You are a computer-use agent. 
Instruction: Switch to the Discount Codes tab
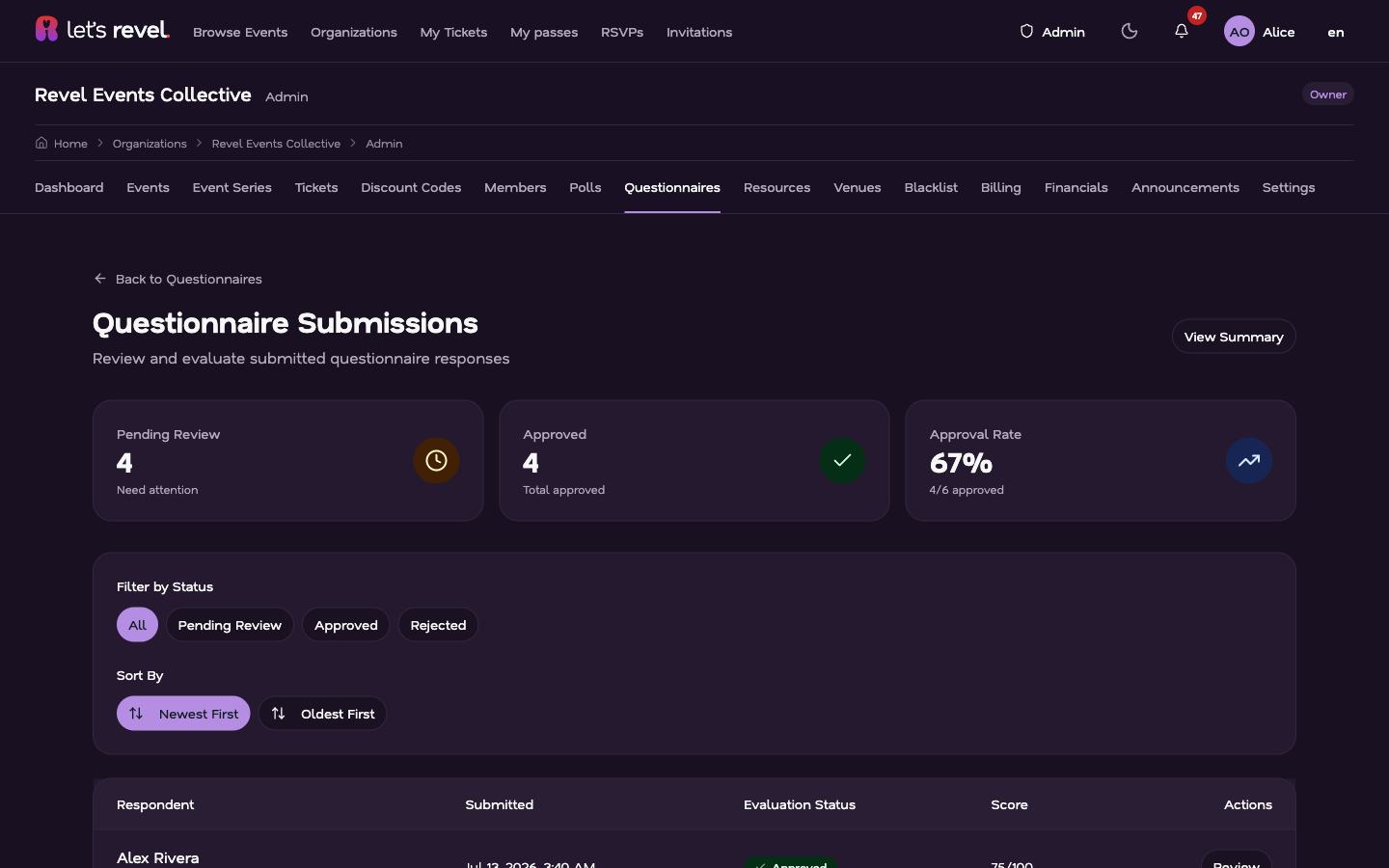point(411,187)
